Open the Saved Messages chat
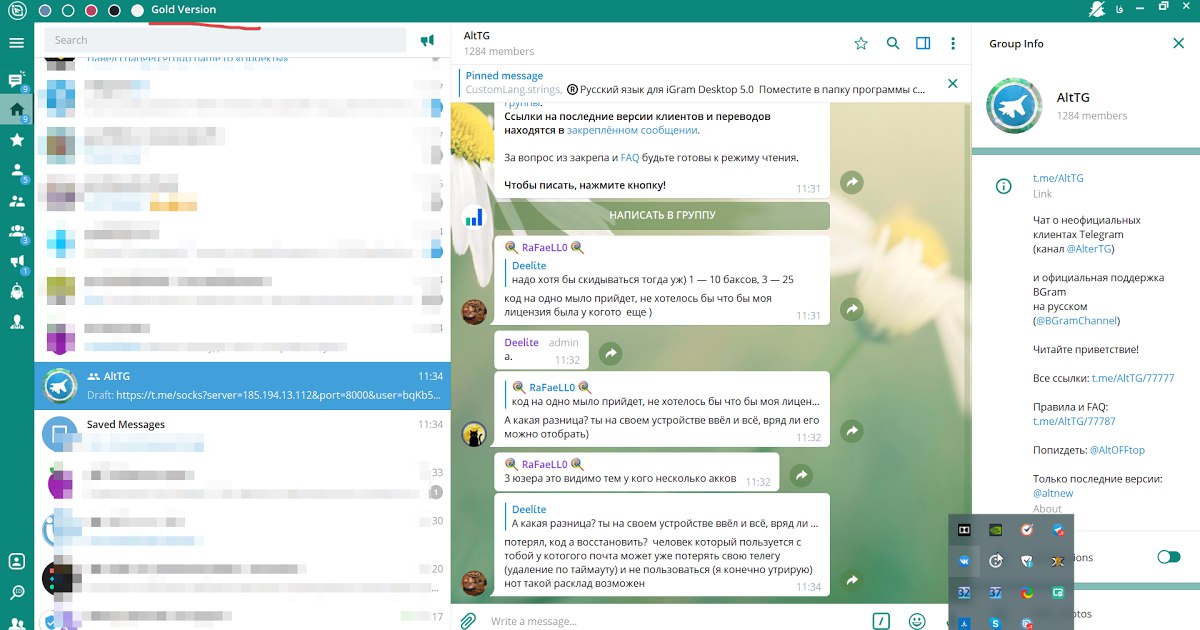1200x630 pixels. 242,433
